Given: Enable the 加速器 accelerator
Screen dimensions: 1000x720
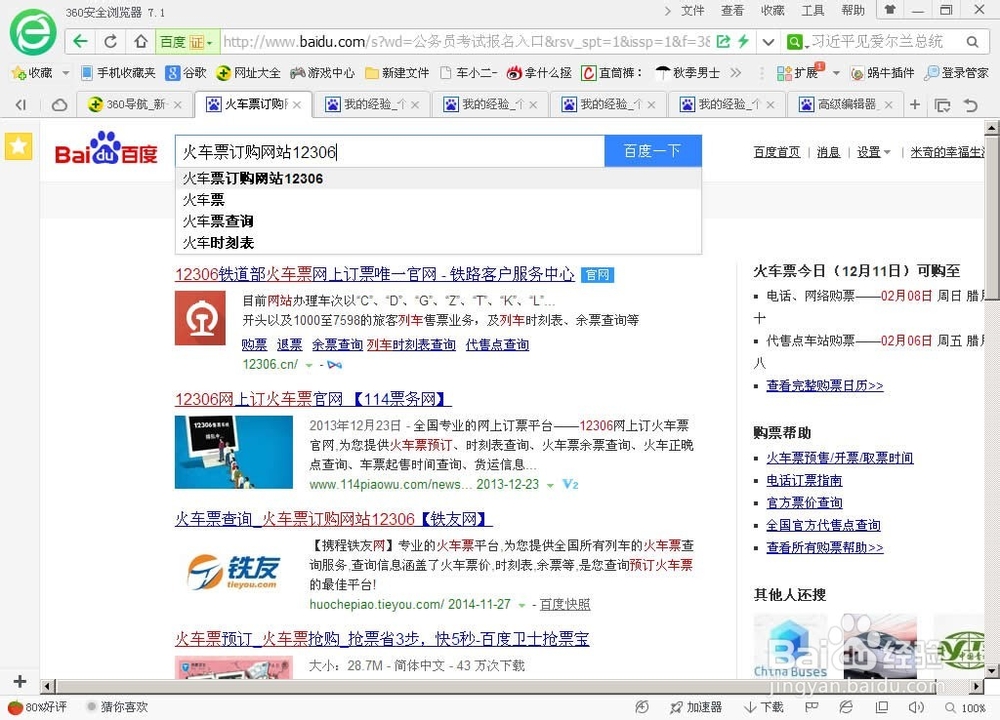Looking at the screenshot, I should pos(697,707).
